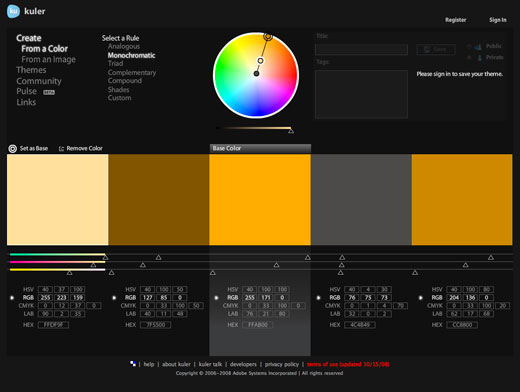
Task: Open the Themes section
Action: pyautogui.click(x=31, y=70)
